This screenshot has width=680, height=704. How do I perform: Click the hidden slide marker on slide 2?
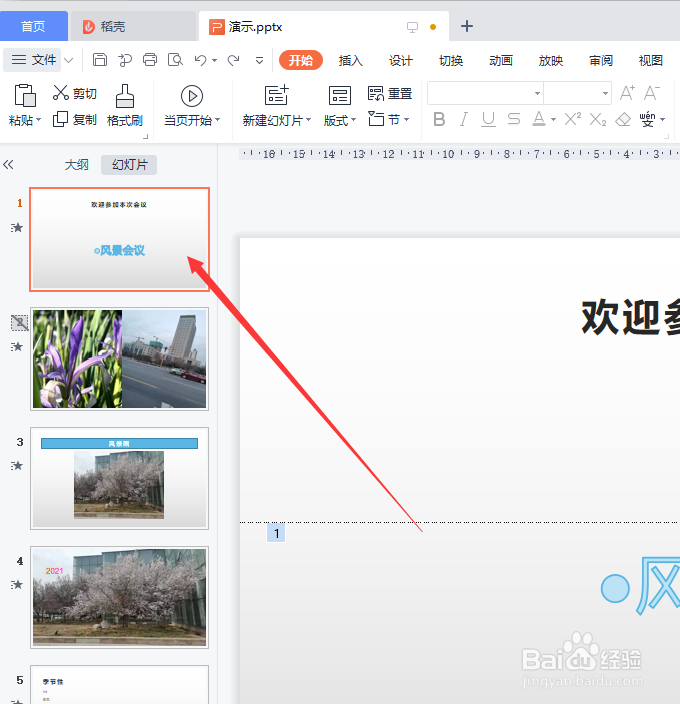pyautogui.click(x=20, y=323)
